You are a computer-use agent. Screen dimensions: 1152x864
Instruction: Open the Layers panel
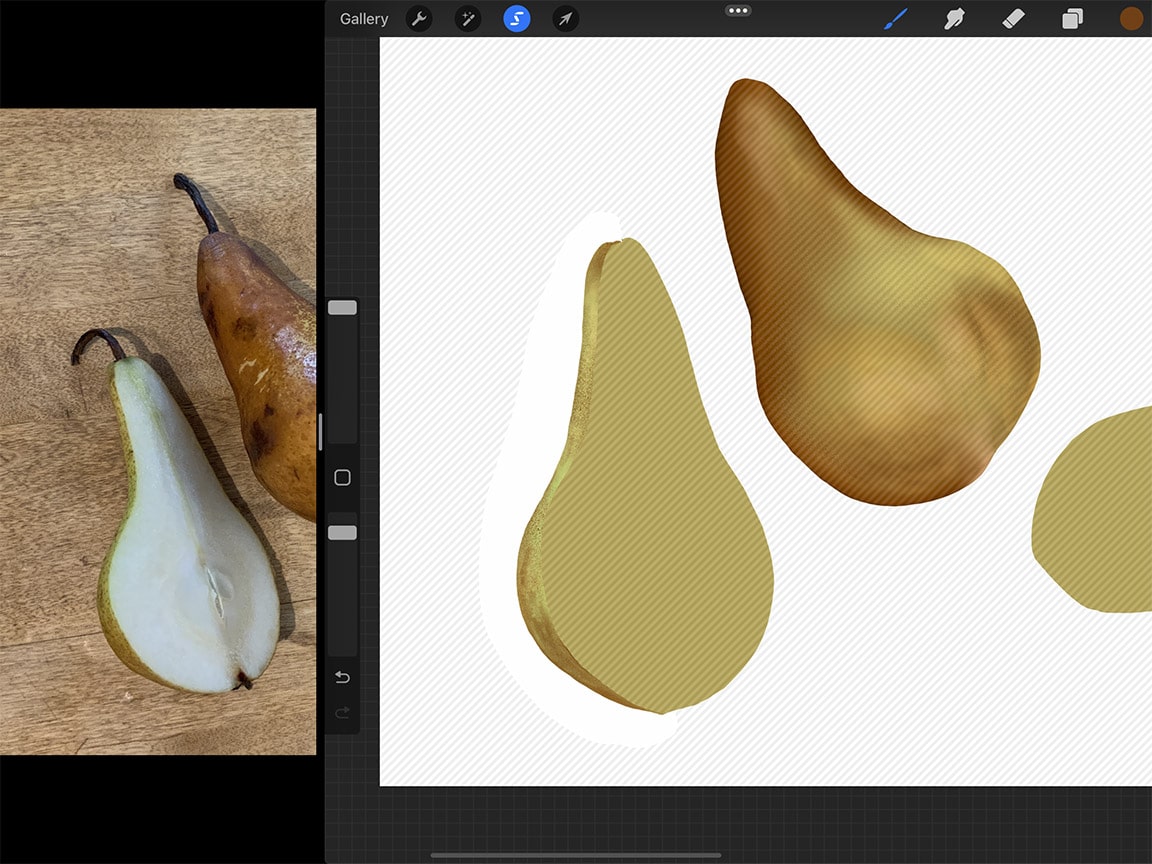tap(1072, 19)
